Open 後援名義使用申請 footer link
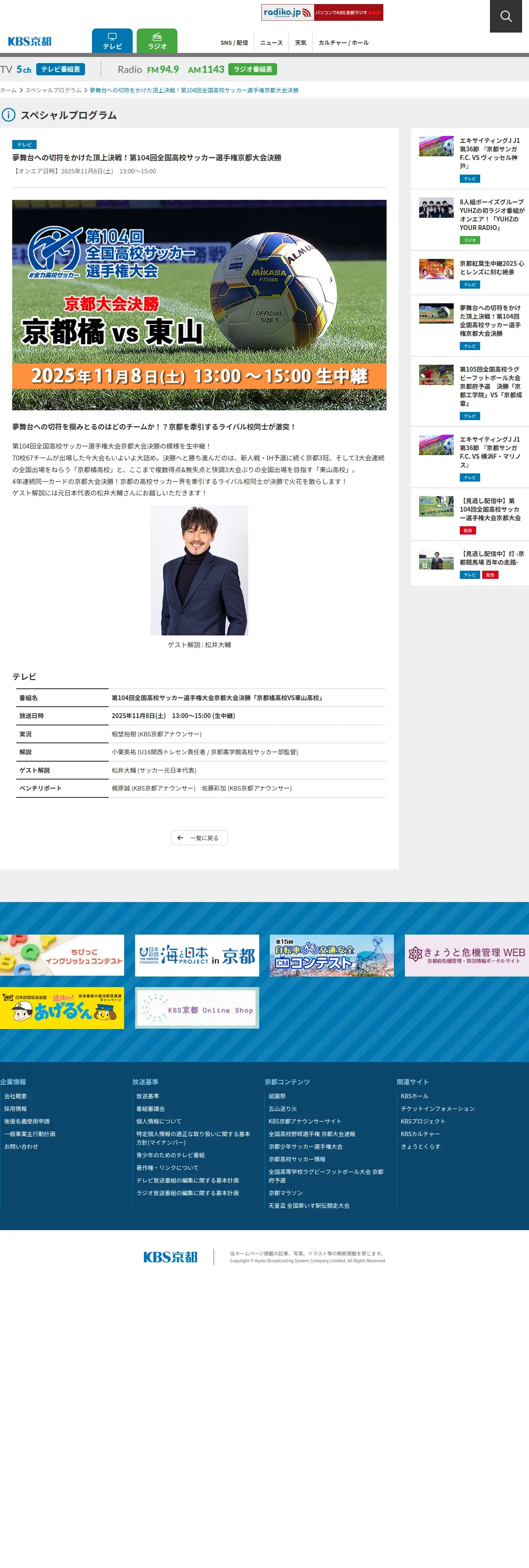The image size is (529, 1568). pyautogui.click(x=27, y=1121)
